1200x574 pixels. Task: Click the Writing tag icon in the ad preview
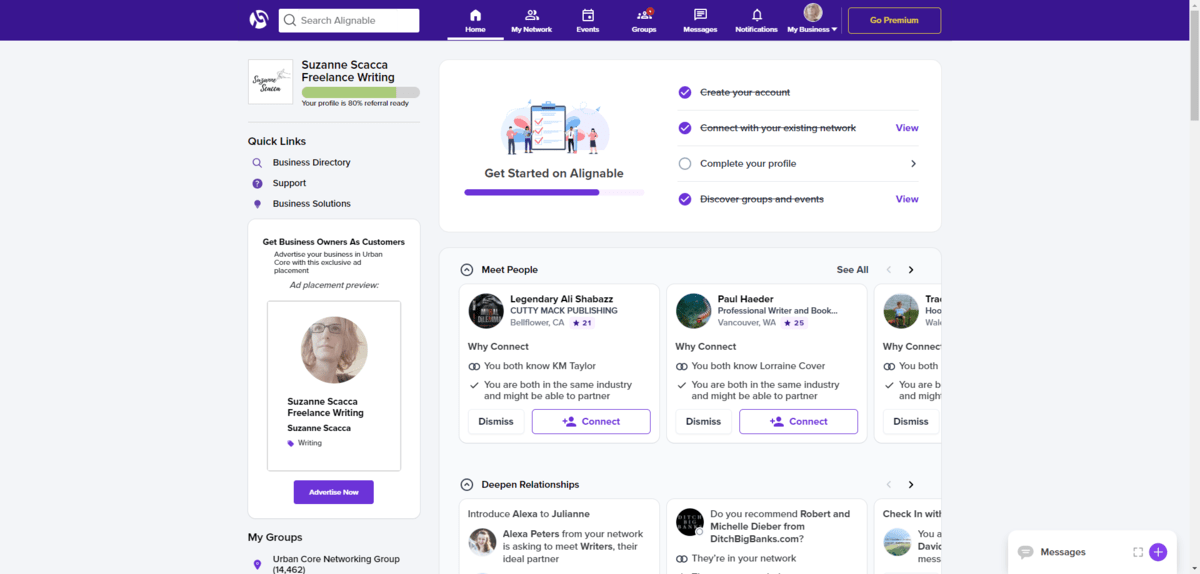291,443
